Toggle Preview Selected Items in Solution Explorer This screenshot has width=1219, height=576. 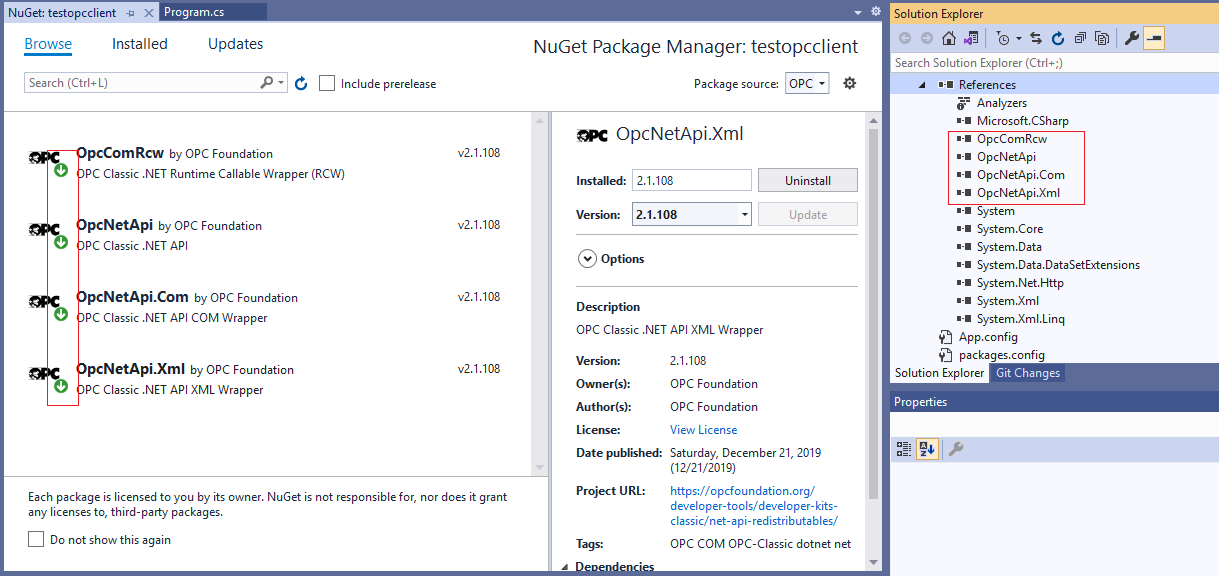pyautogui.click(x=1152, y=37)
